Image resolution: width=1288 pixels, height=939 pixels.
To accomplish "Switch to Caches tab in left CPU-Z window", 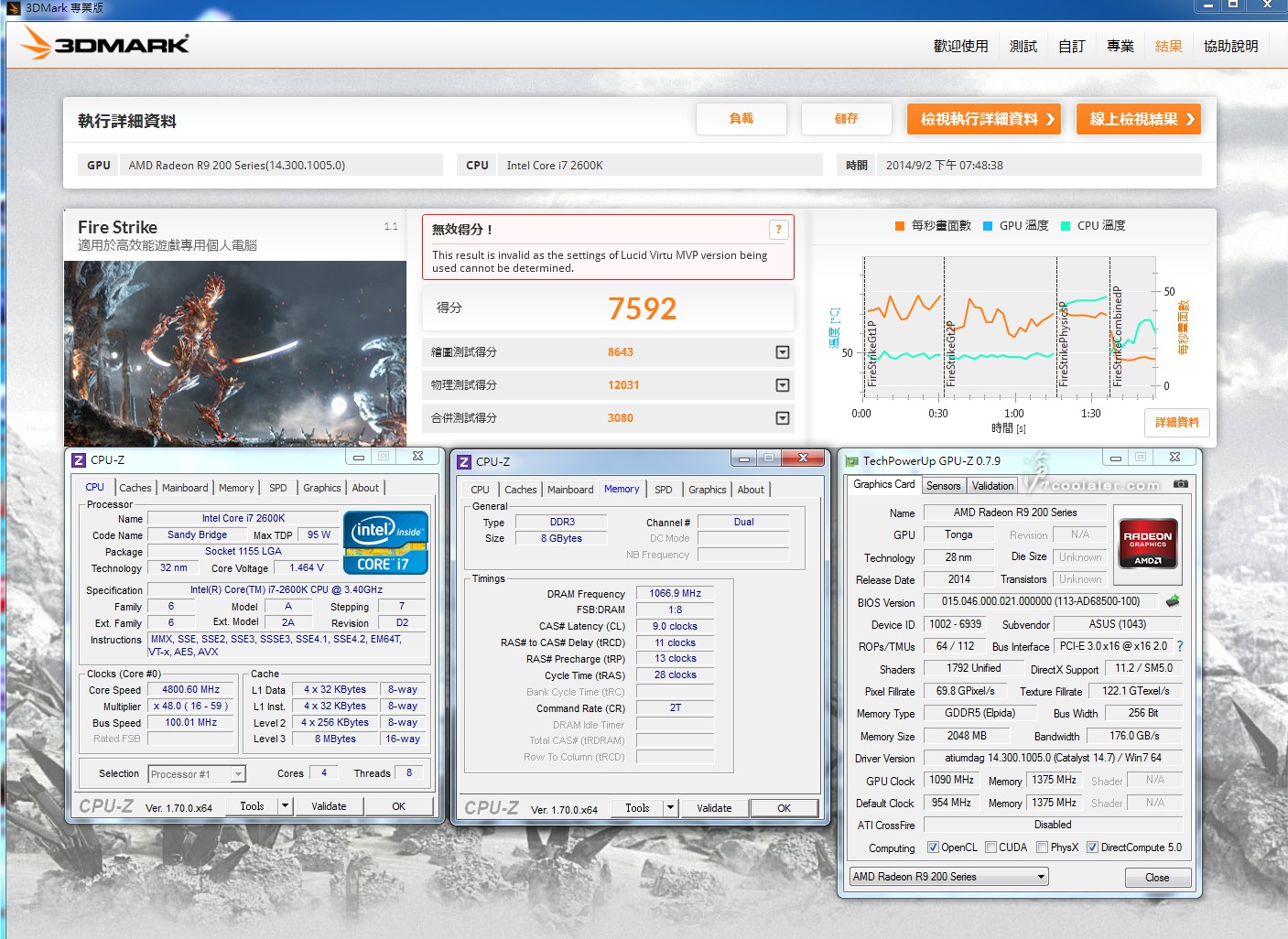I will point(135,488).
